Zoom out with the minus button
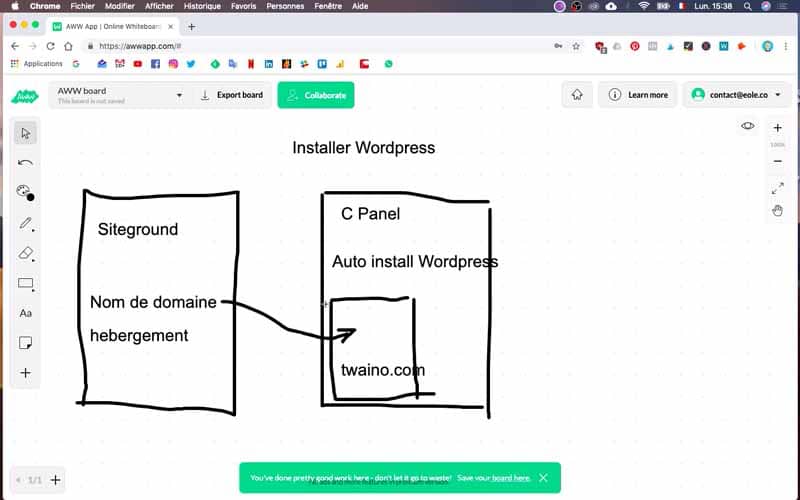The height and width of the screenshot is (500, 800). pos(777,161)
